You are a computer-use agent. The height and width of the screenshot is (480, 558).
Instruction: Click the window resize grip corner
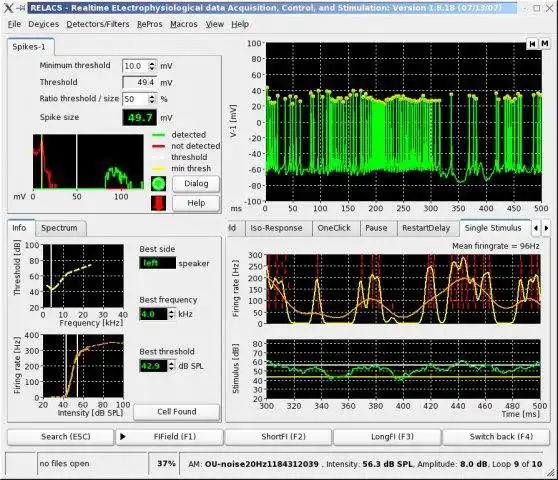click(552, 473)
